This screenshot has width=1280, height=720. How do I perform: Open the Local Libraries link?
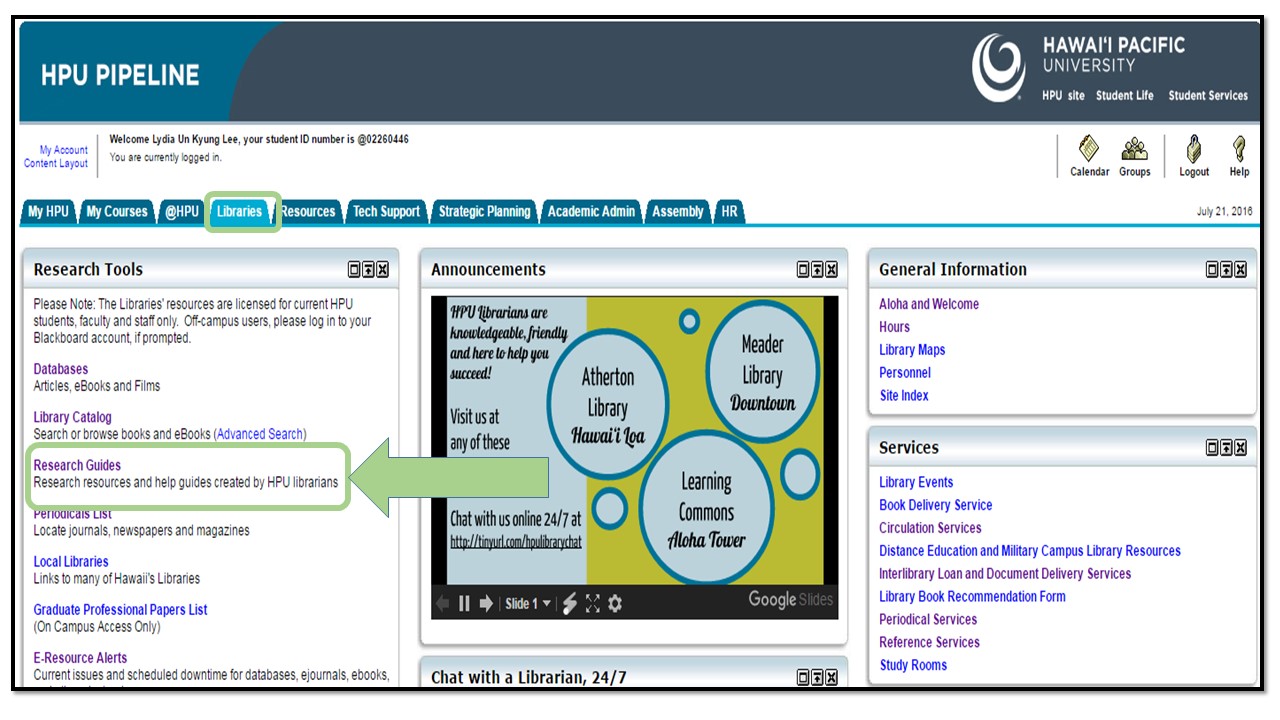pyautogui.click(x=71, y=562)
